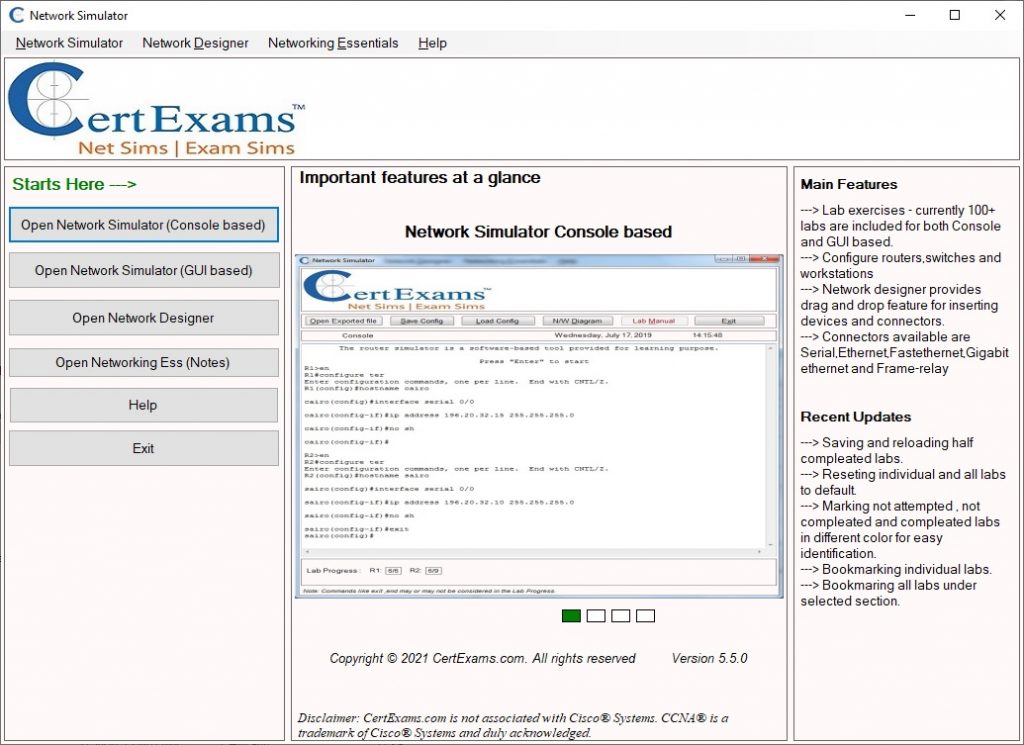Image resolution: width=1024 pixels, height=745 pixels.
Task: Select the green carousel indicator square
Action: click(x=570, y=616)
